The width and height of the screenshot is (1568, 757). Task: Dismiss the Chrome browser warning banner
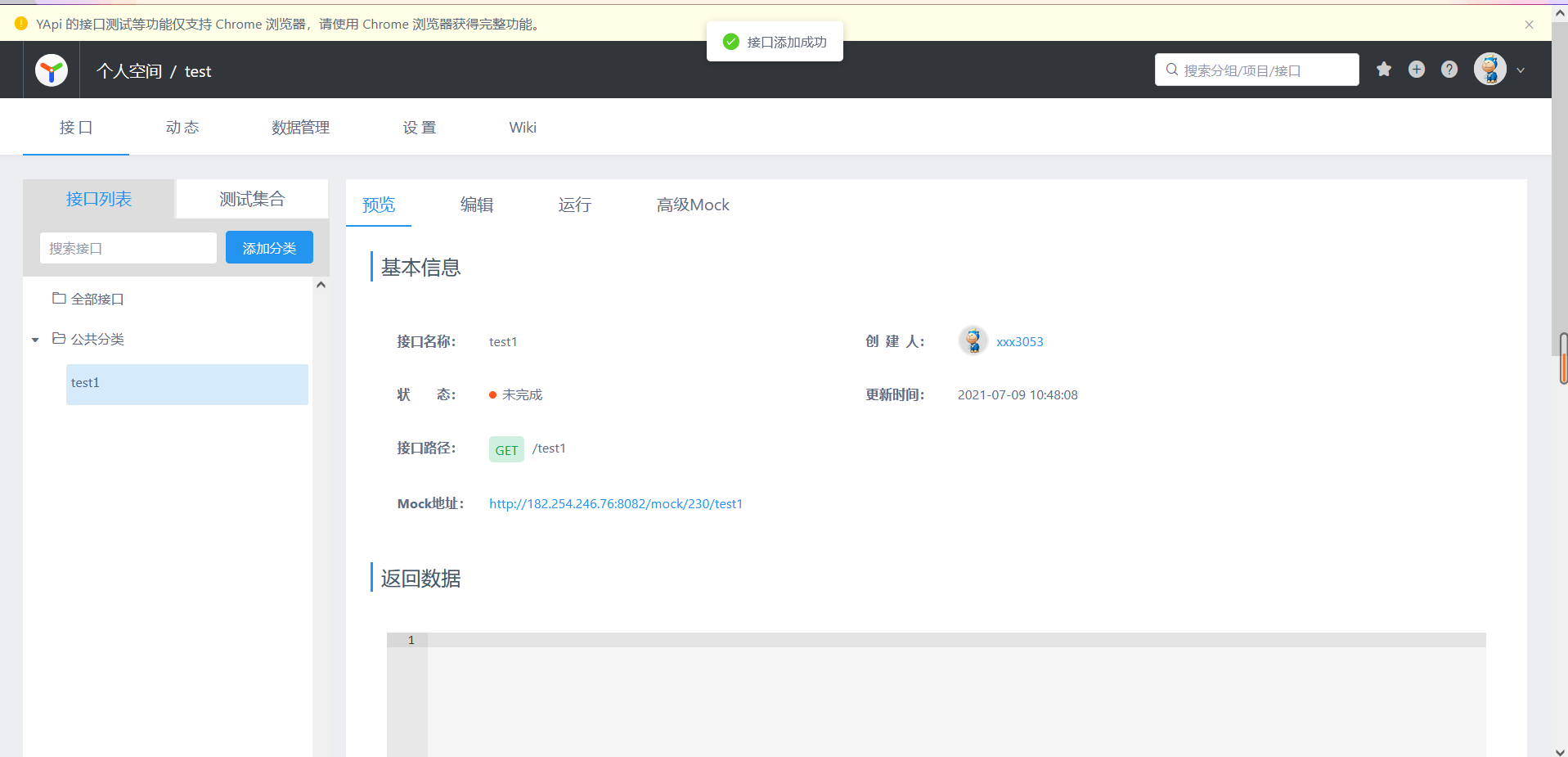(1528, 24)
